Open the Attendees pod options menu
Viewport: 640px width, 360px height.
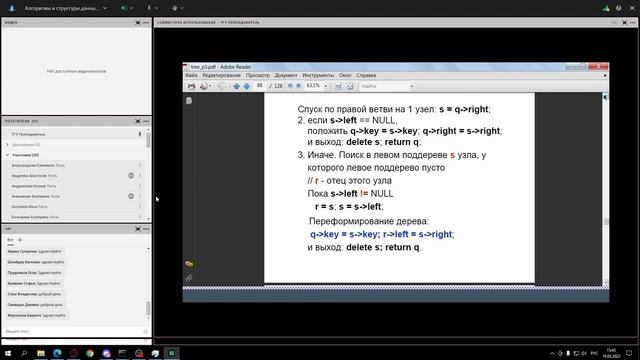[x=146, y=121]
